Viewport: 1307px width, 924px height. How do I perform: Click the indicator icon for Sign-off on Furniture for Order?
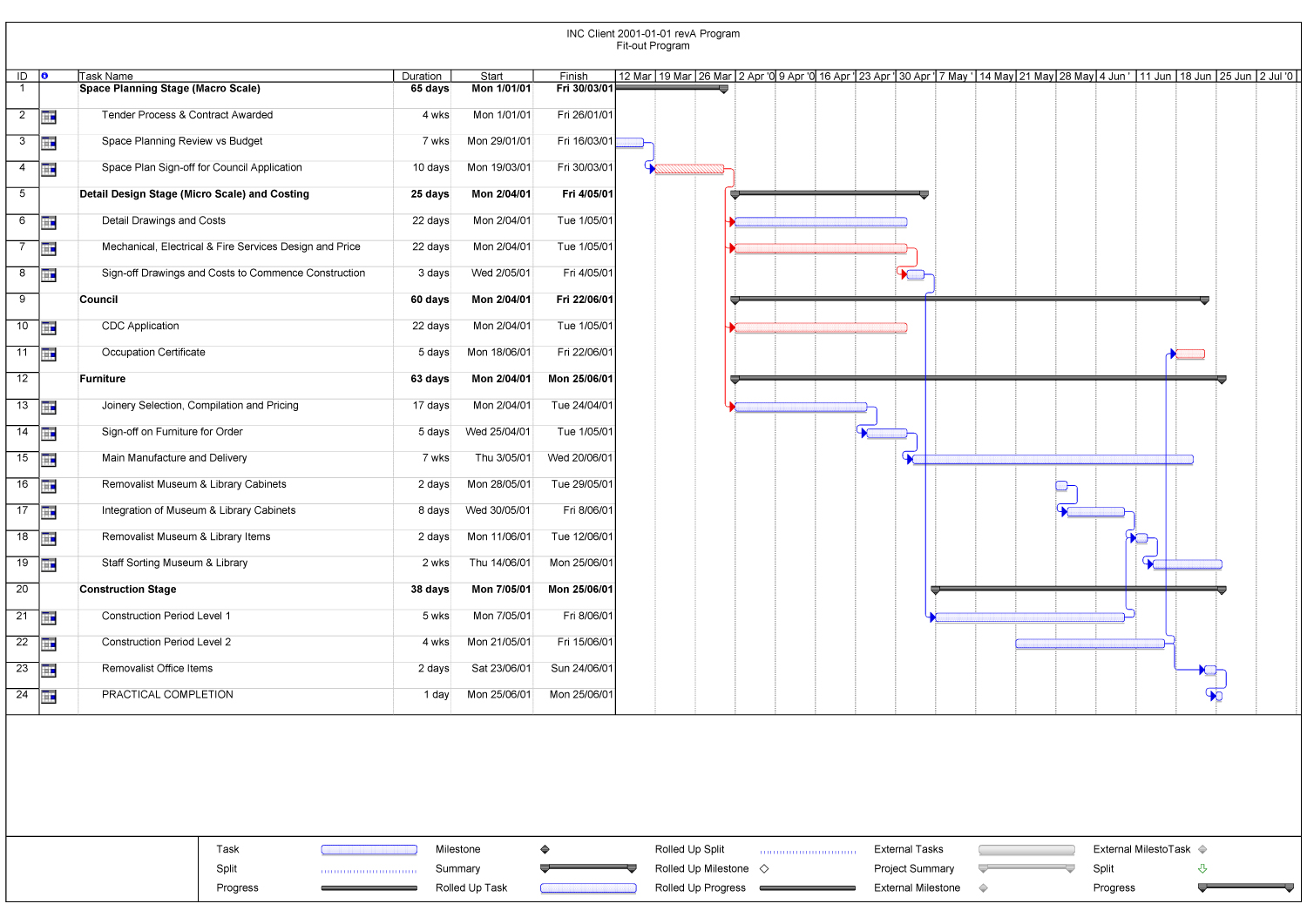[49, 434]
